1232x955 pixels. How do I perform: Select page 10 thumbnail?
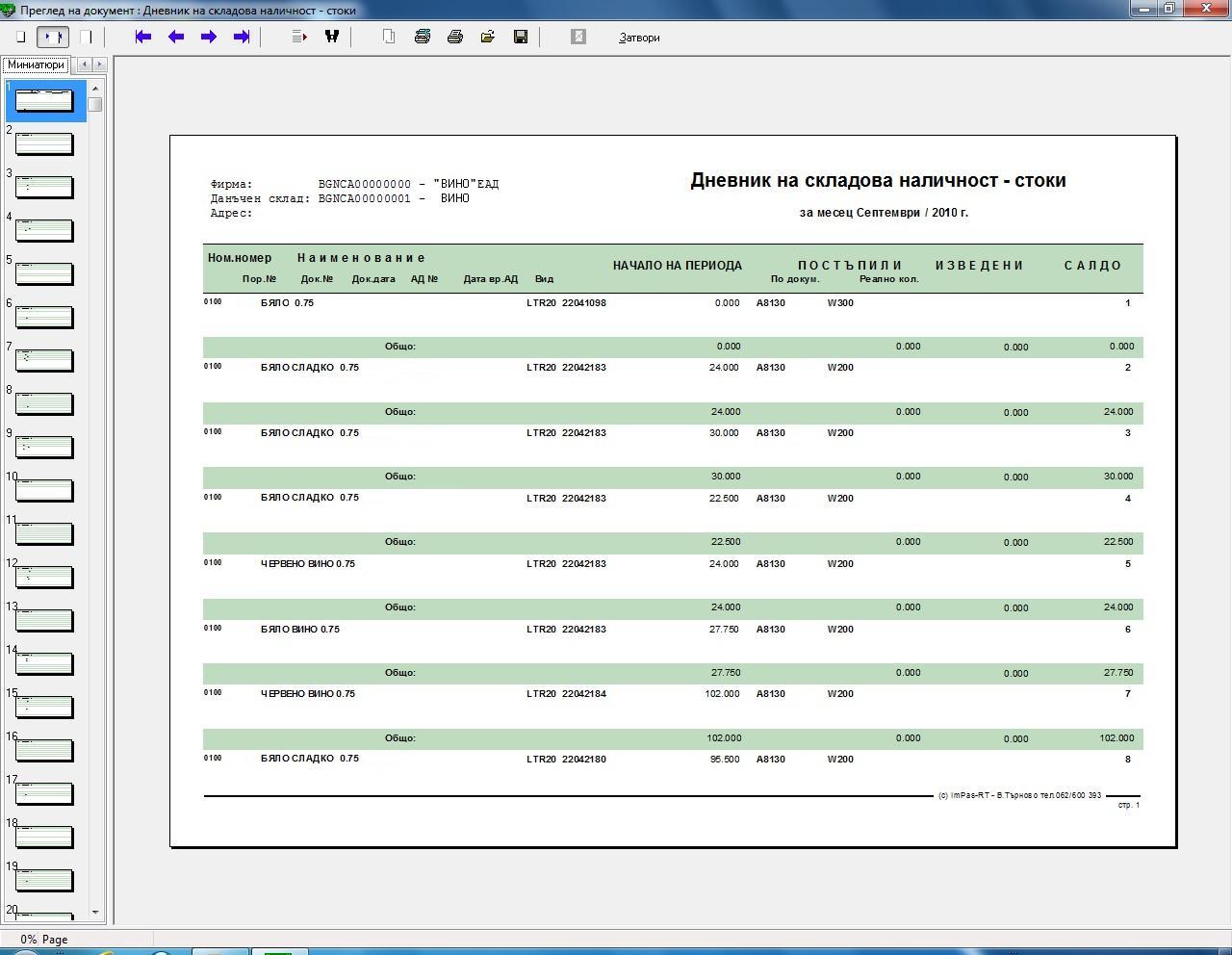pyautogui.click(x=44, y=490)
